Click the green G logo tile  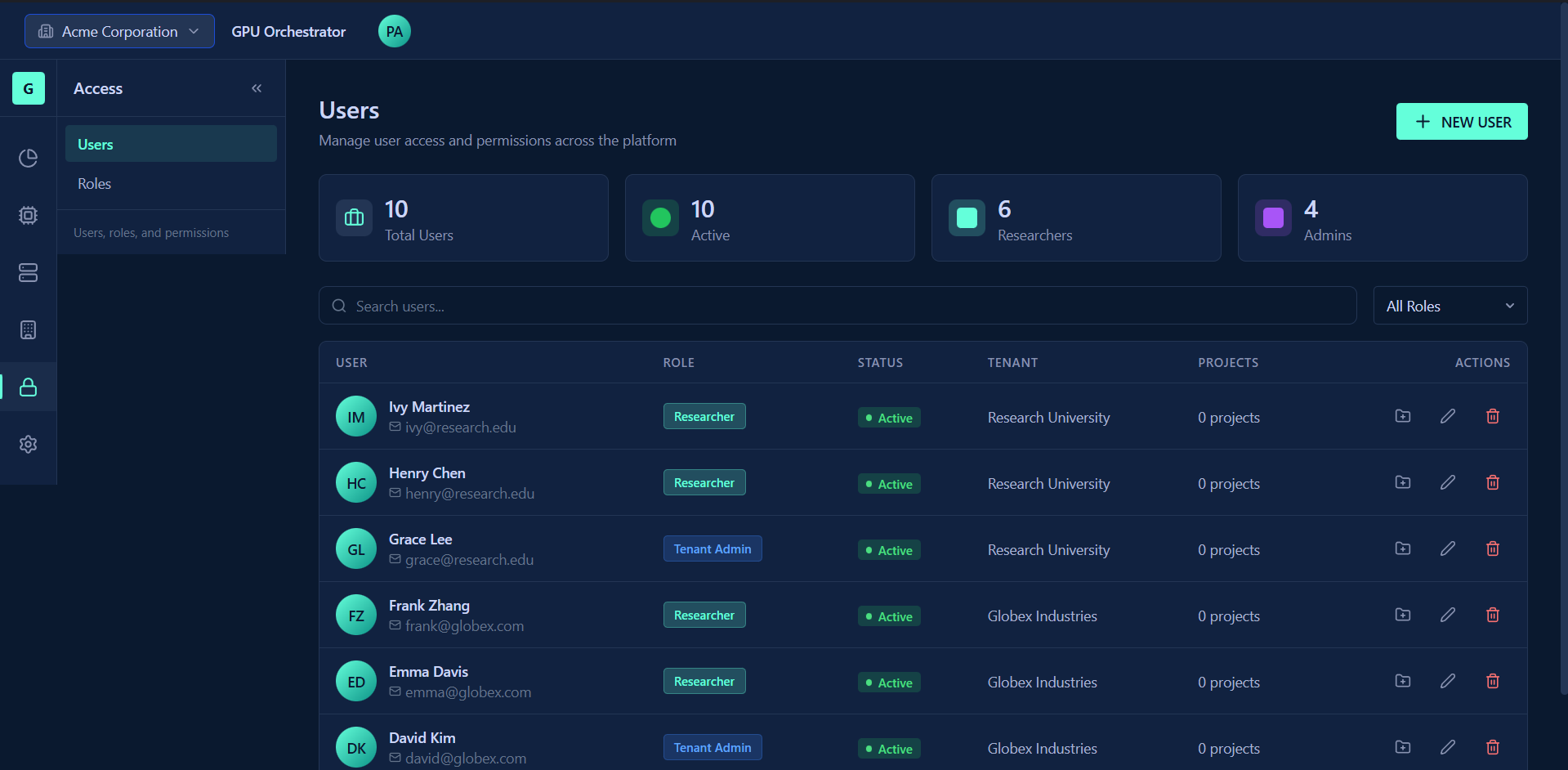pos(29,88)
